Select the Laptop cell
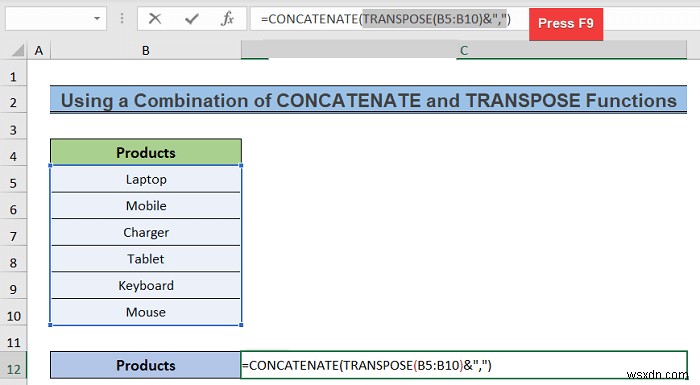The image size is (700, 385). (146, 179)
